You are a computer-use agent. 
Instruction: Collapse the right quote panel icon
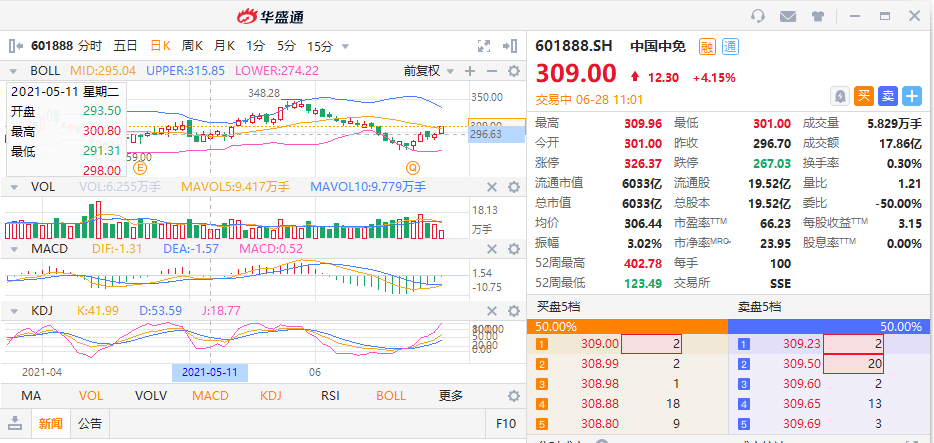[509, 46]
